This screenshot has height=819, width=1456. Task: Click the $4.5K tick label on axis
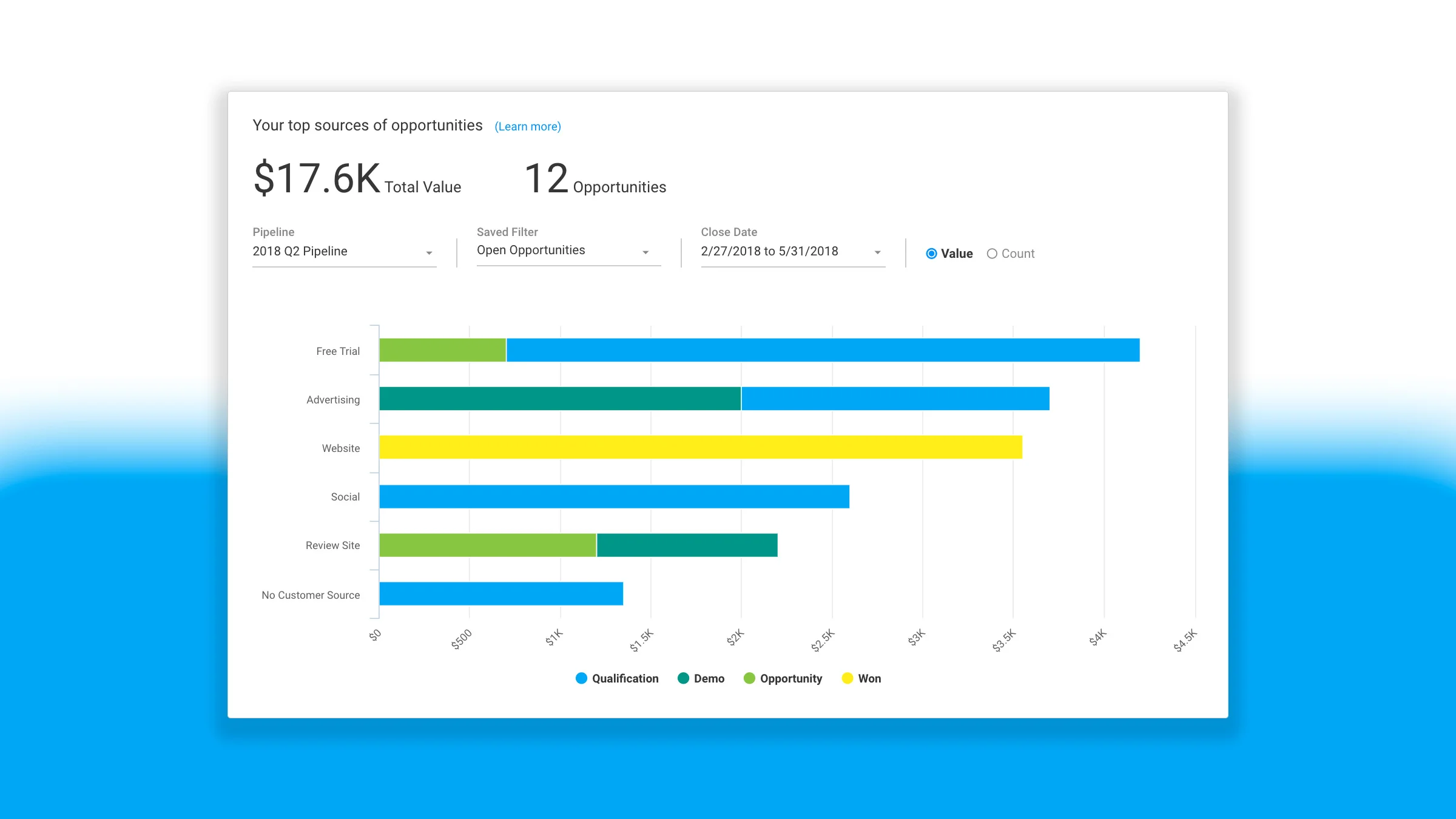pyautogui.click(x=1185, y=641)
